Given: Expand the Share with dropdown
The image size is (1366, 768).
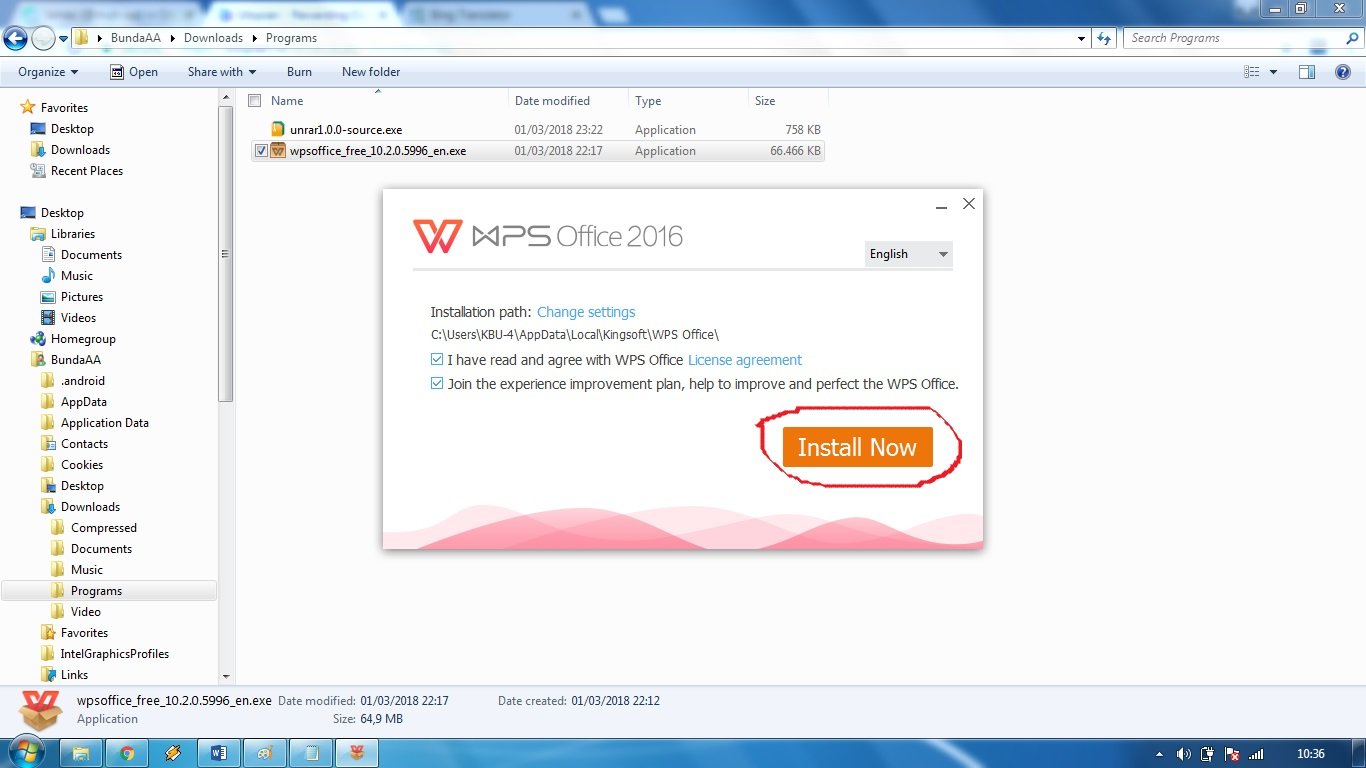Looking at the screenshot, I should click(221, 71).
